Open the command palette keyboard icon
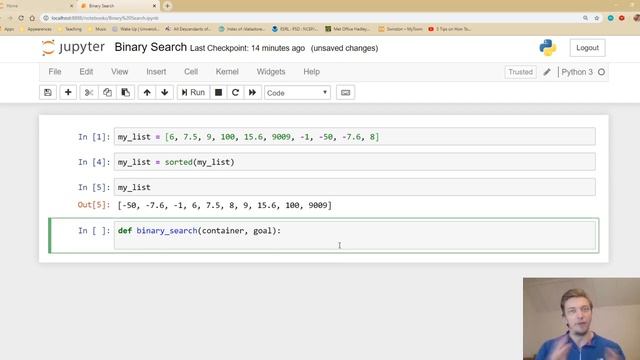This screenshot has width=640, height=360. click(345, 93)
